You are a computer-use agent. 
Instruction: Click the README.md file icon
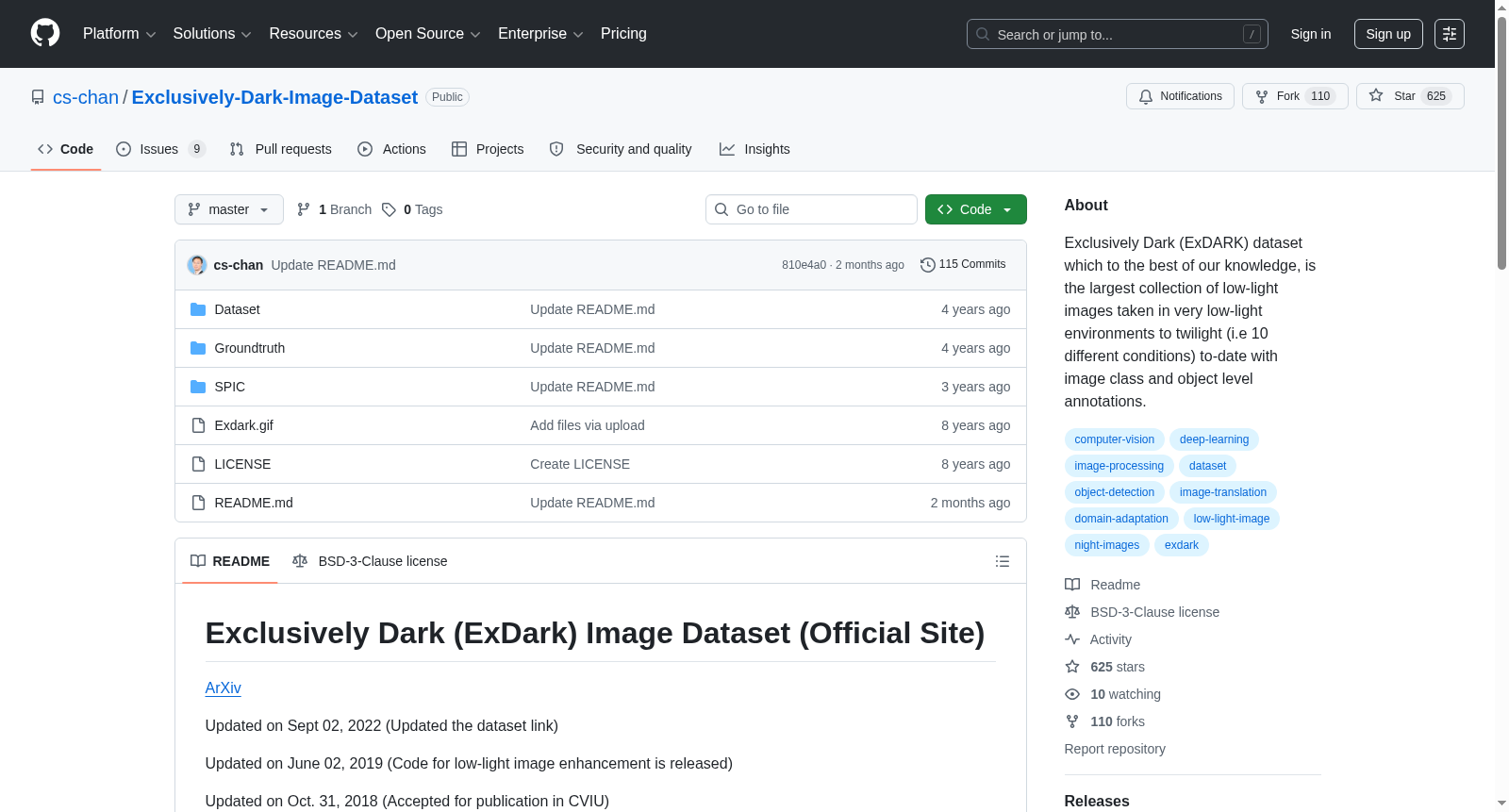click(x=198, y=503)
